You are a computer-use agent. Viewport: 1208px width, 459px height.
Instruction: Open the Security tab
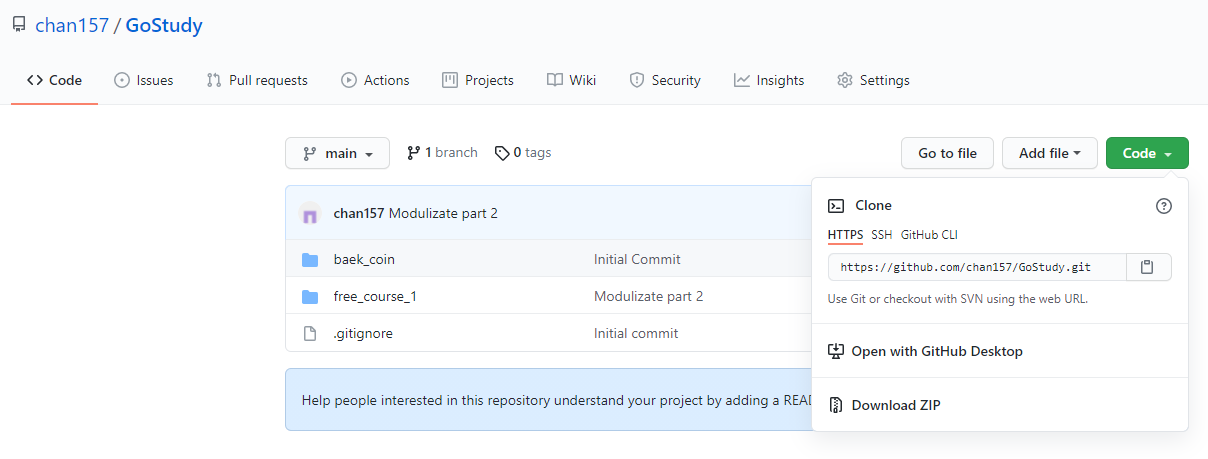pyautogui.click(x=665, y=80)
